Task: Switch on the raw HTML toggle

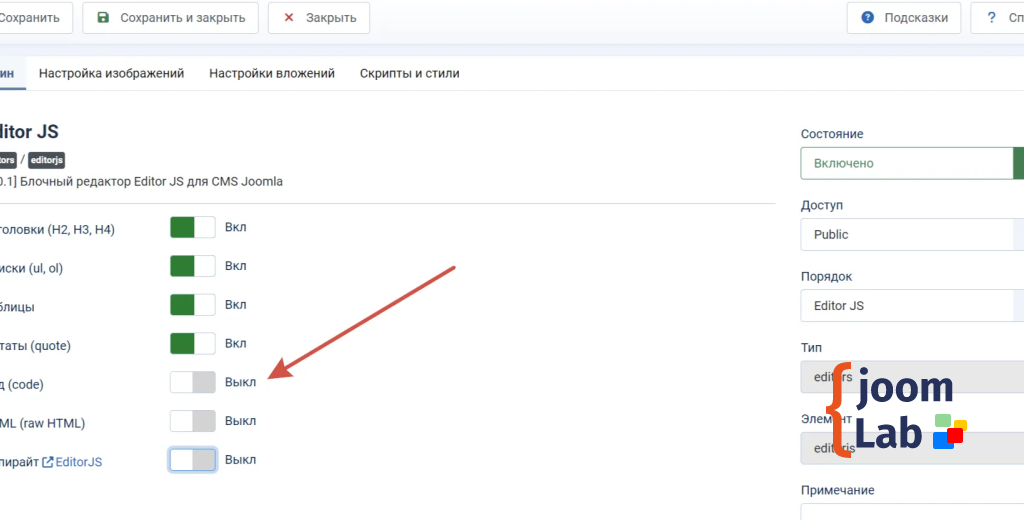Action: tap(192, 421)
